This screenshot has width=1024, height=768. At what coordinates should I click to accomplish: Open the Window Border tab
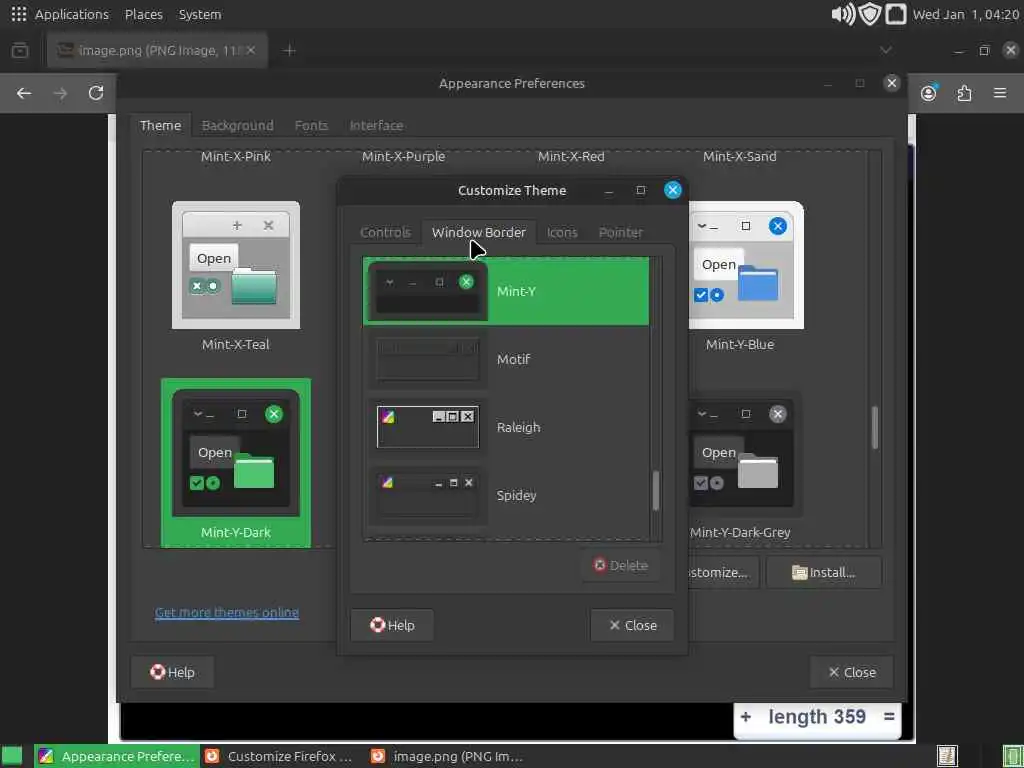click(479, 232)
